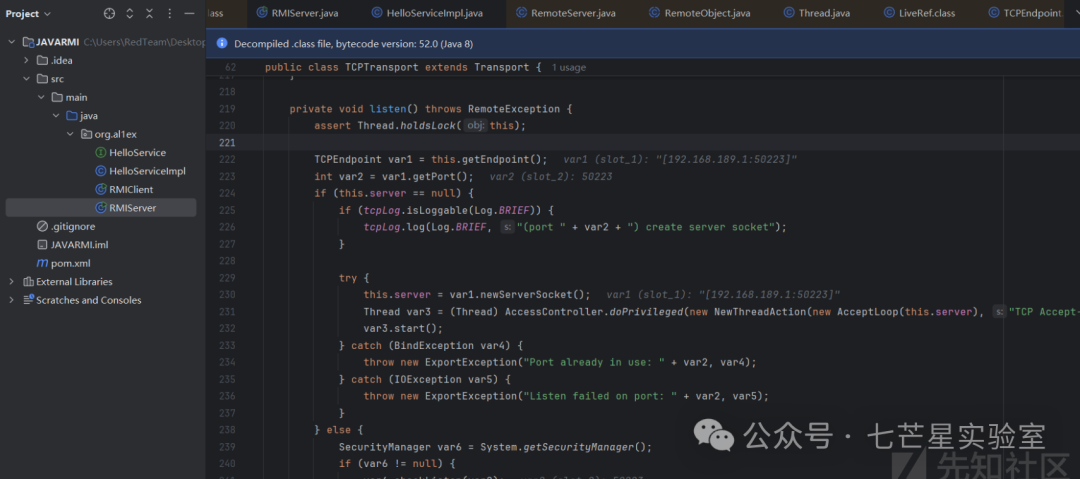Click the Select Opened File locate icon
Image resolution: width=1080 pixels, height=479 pixels.
tap(110, 13)
